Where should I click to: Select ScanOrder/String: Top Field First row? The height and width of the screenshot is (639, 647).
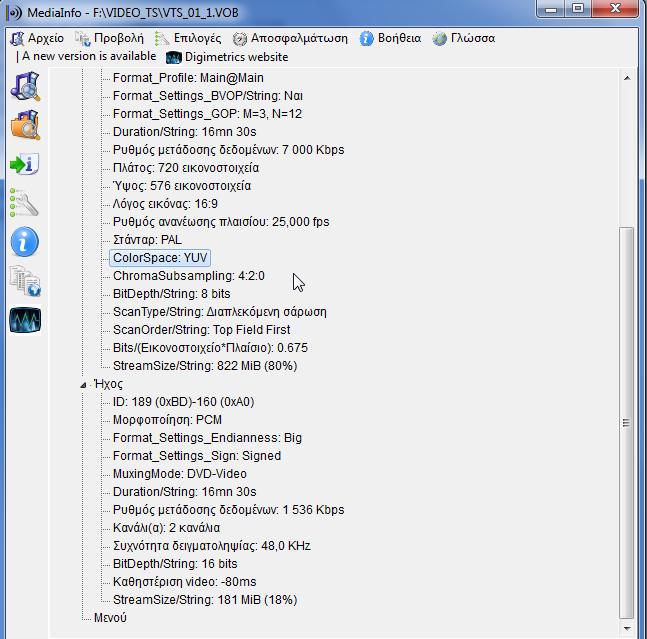(x=201, y=330)
